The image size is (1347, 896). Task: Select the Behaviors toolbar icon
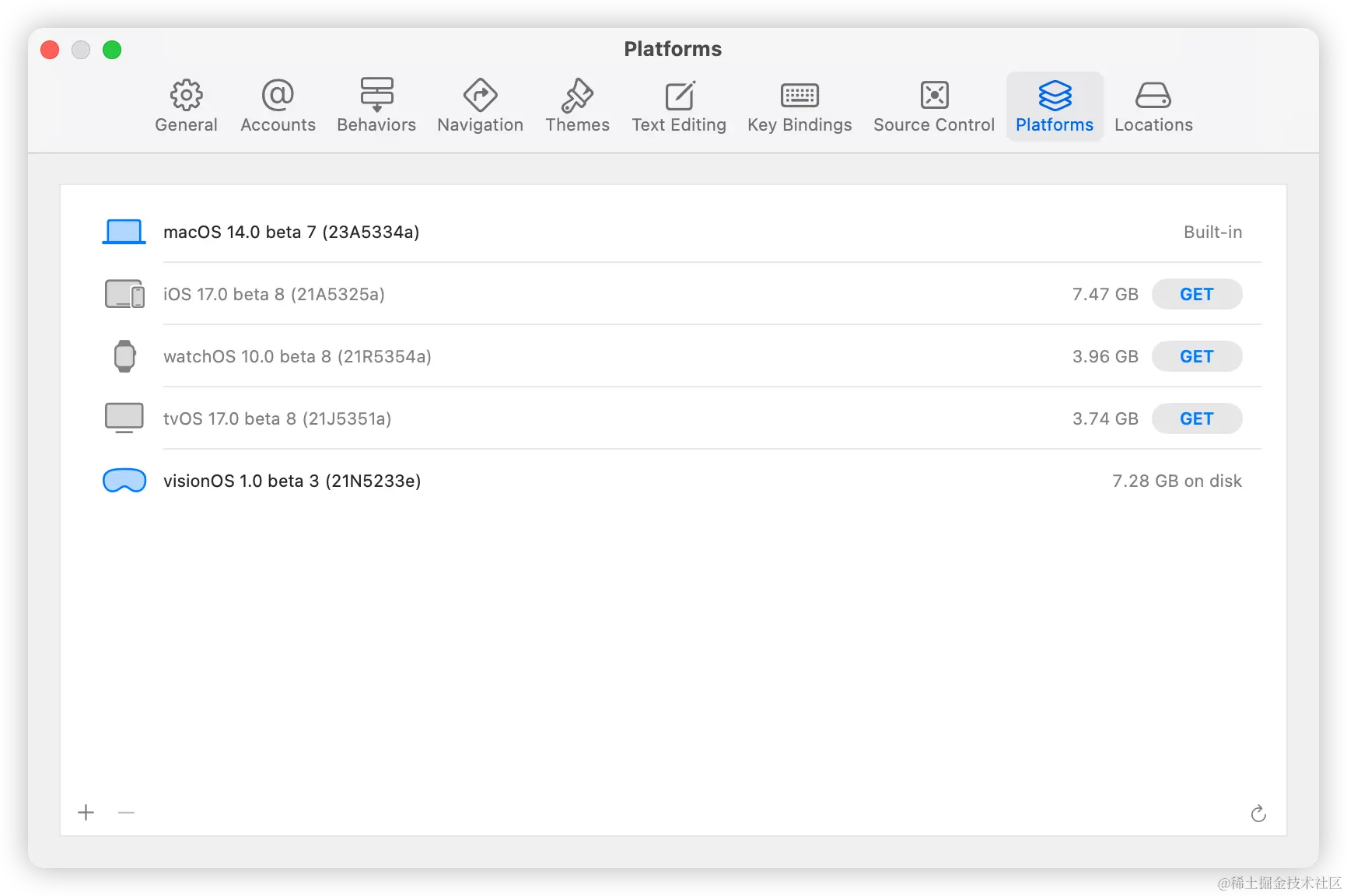pos(376,95)
